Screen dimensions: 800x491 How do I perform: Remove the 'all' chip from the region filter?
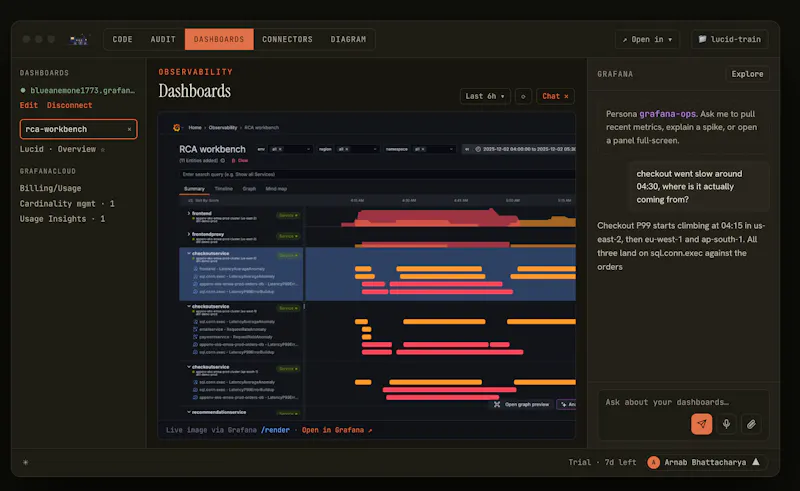point(347,149)
